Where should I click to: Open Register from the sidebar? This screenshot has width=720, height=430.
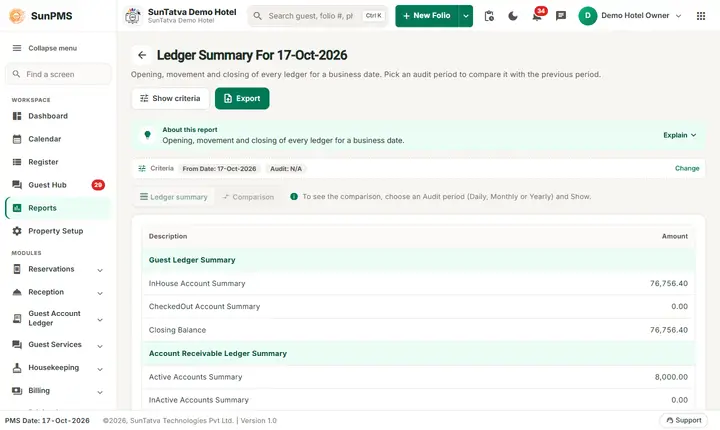pyautogui.click(x=58, y=162)
